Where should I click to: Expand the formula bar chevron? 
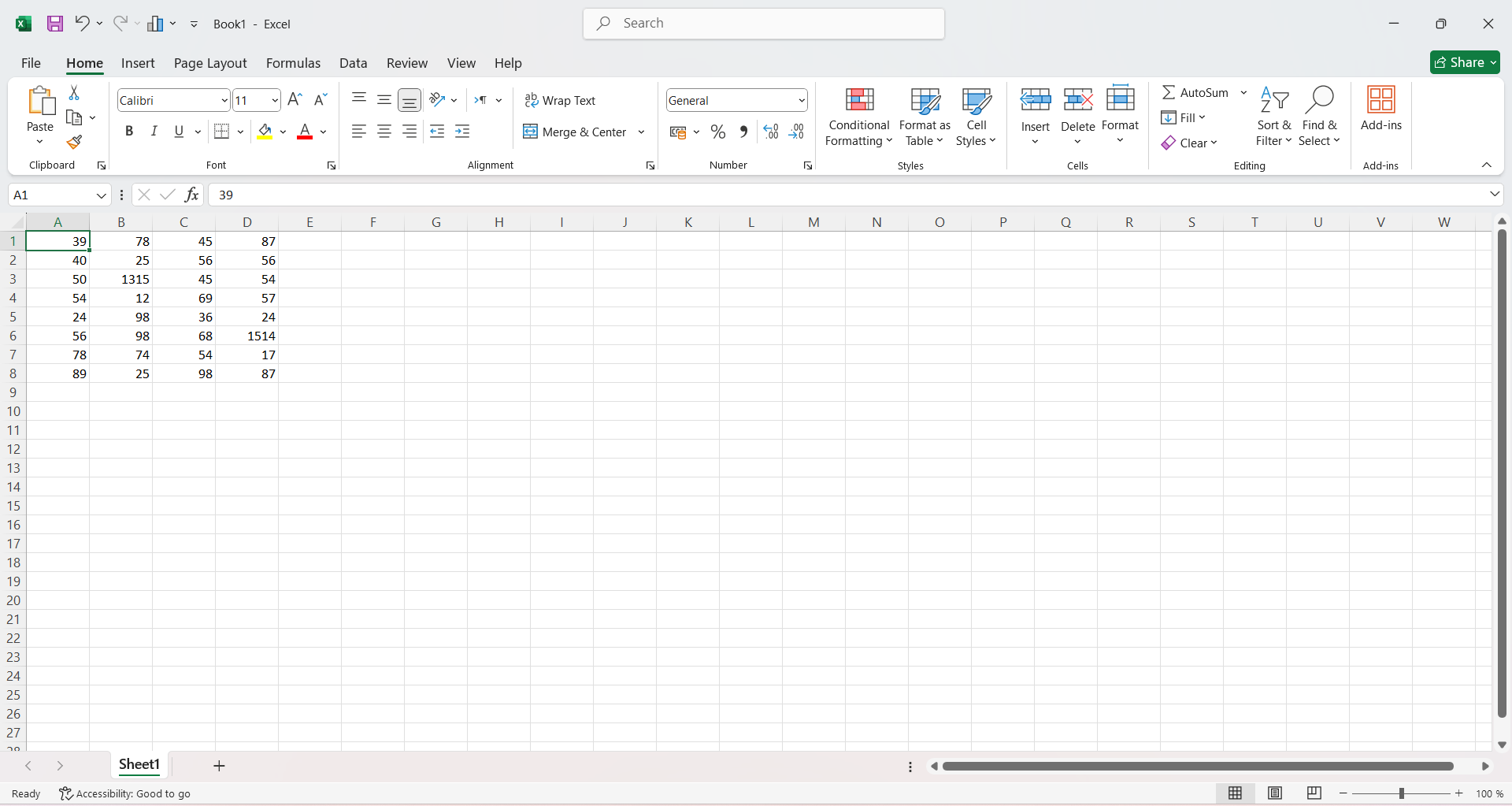1495,194
